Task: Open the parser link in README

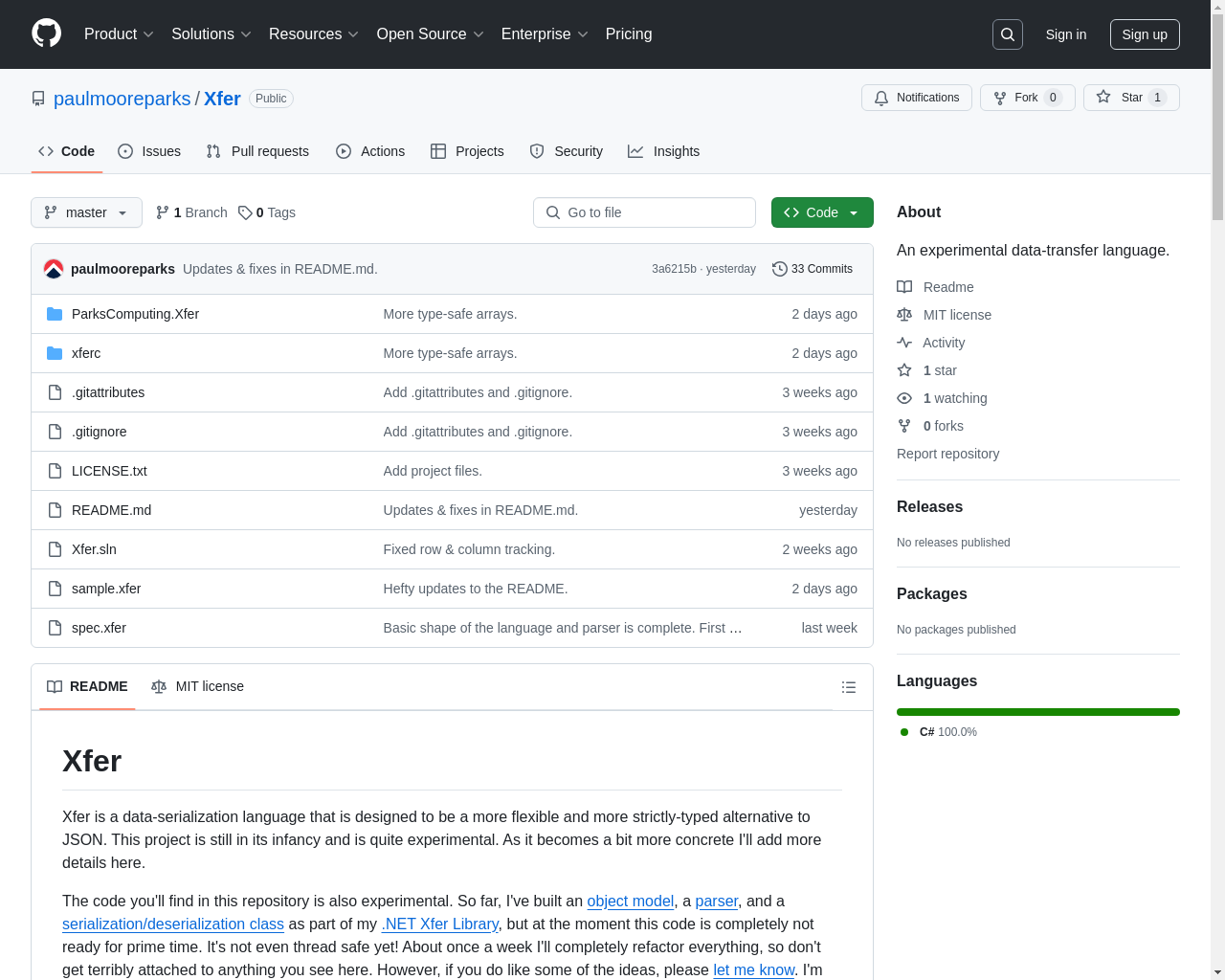Action: pyautogui.click(x=717, y=901)
